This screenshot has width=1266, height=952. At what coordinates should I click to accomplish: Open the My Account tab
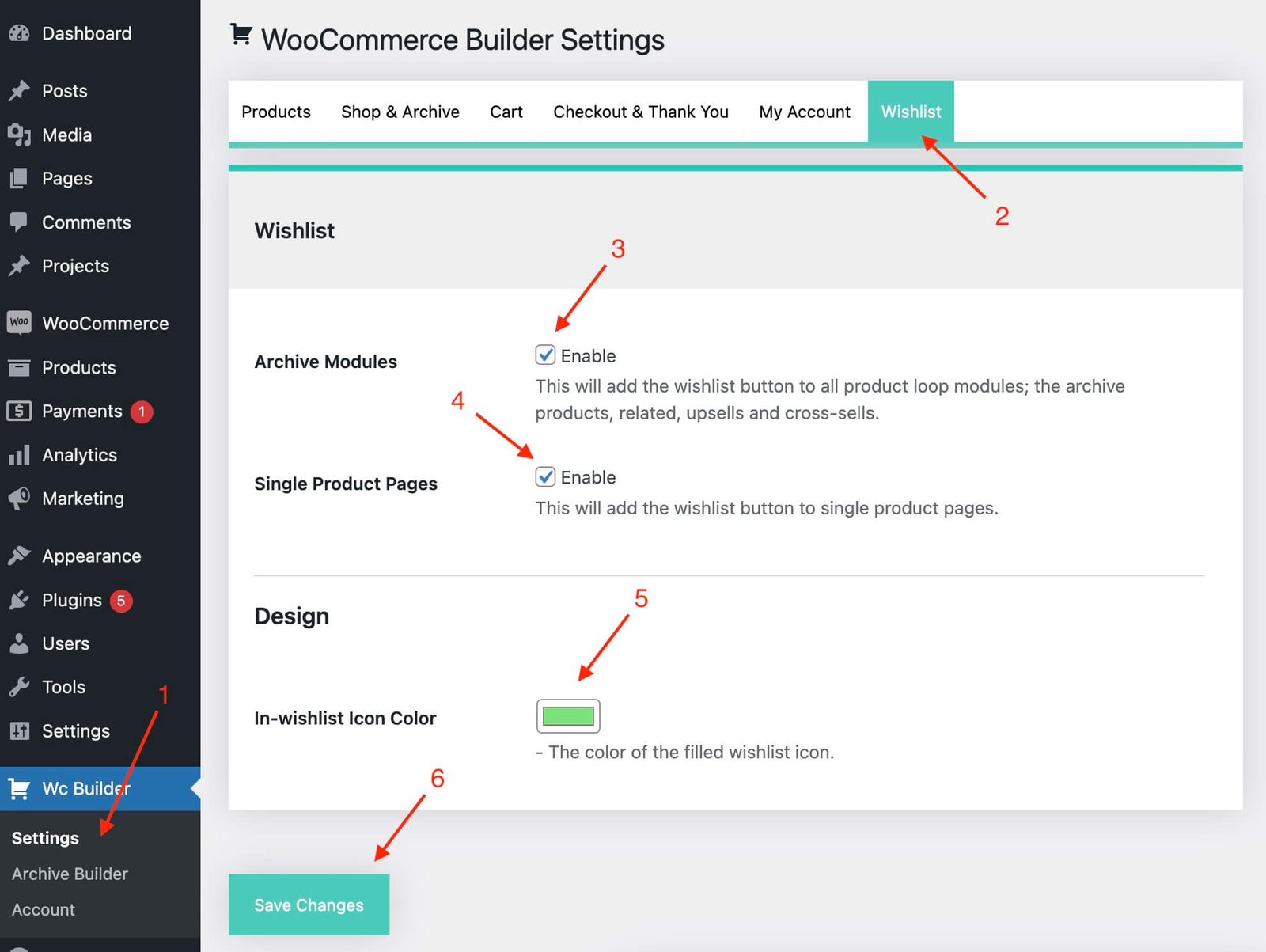click(805, 112)
